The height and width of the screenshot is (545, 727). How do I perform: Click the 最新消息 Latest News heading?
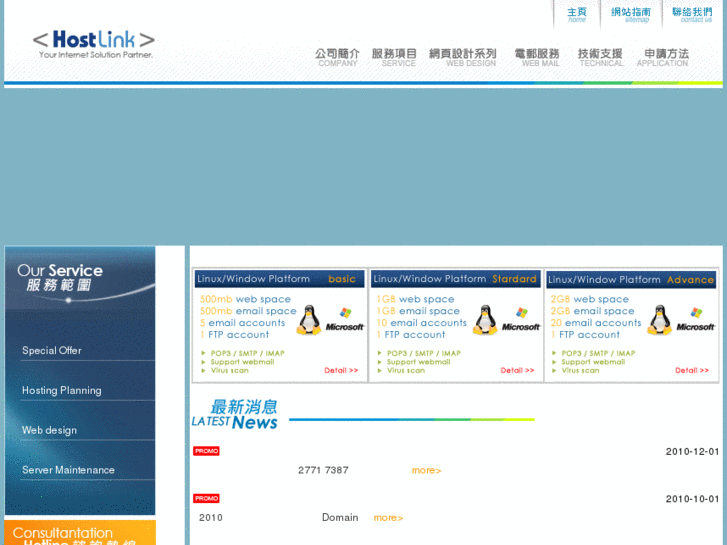point(235,414)
